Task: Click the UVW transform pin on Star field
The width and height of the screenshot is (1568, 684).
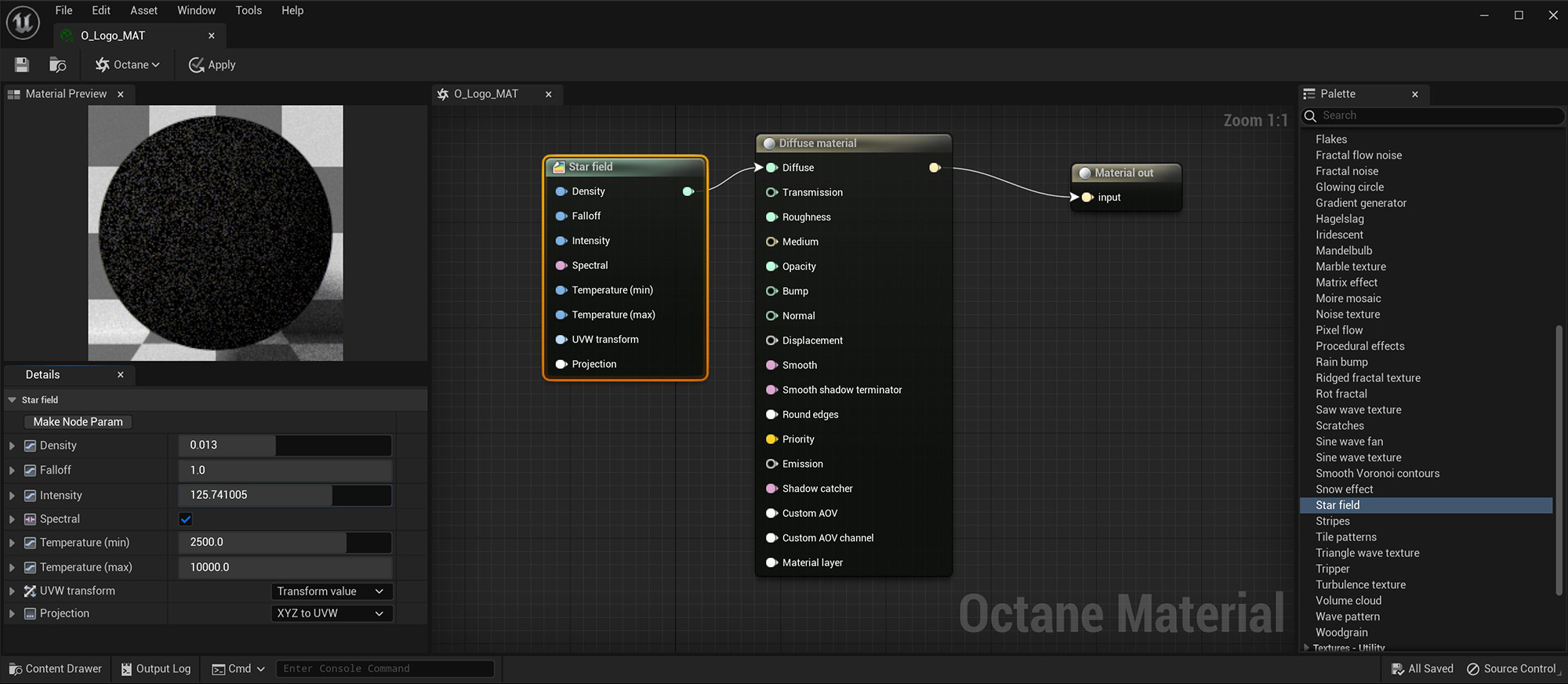Action: 561,340
